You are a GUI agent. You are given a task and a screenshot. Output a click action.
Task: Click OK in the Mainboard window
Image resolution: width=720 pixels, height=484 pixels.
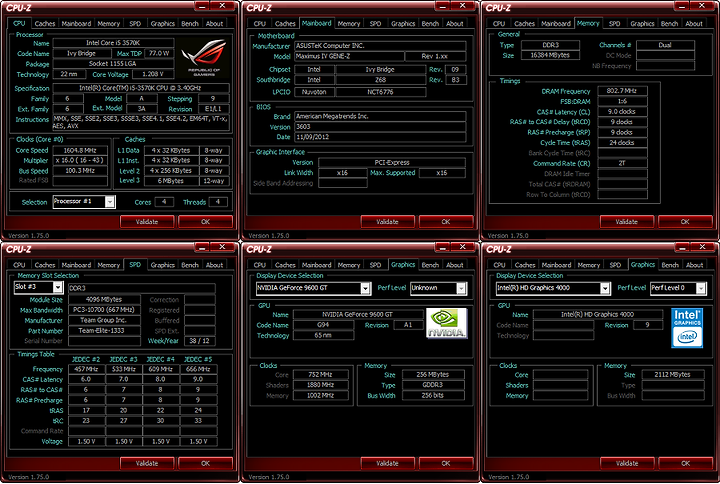(446, 222)
